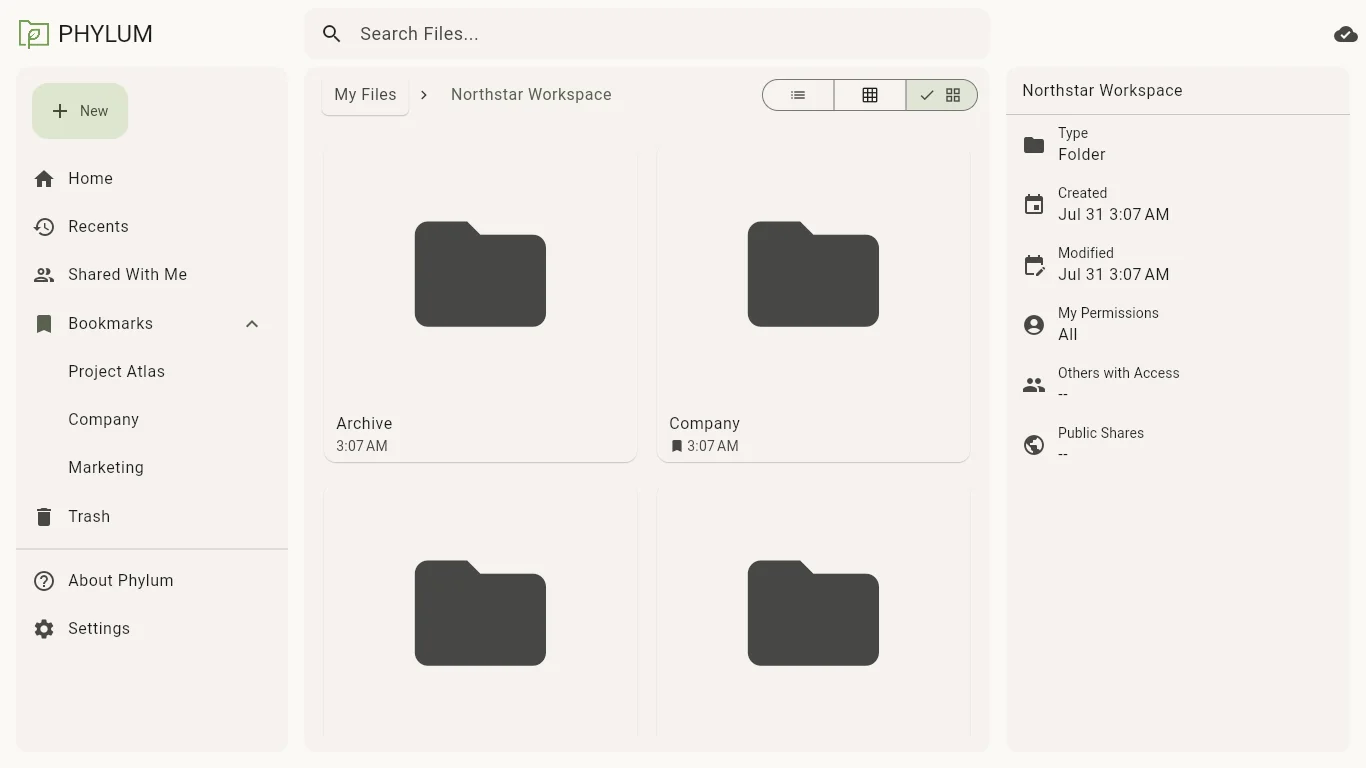The height and width of the screenshot is (768, 1366).
Task: Click the Others with Access group icon
Action: pos(1034,385)
